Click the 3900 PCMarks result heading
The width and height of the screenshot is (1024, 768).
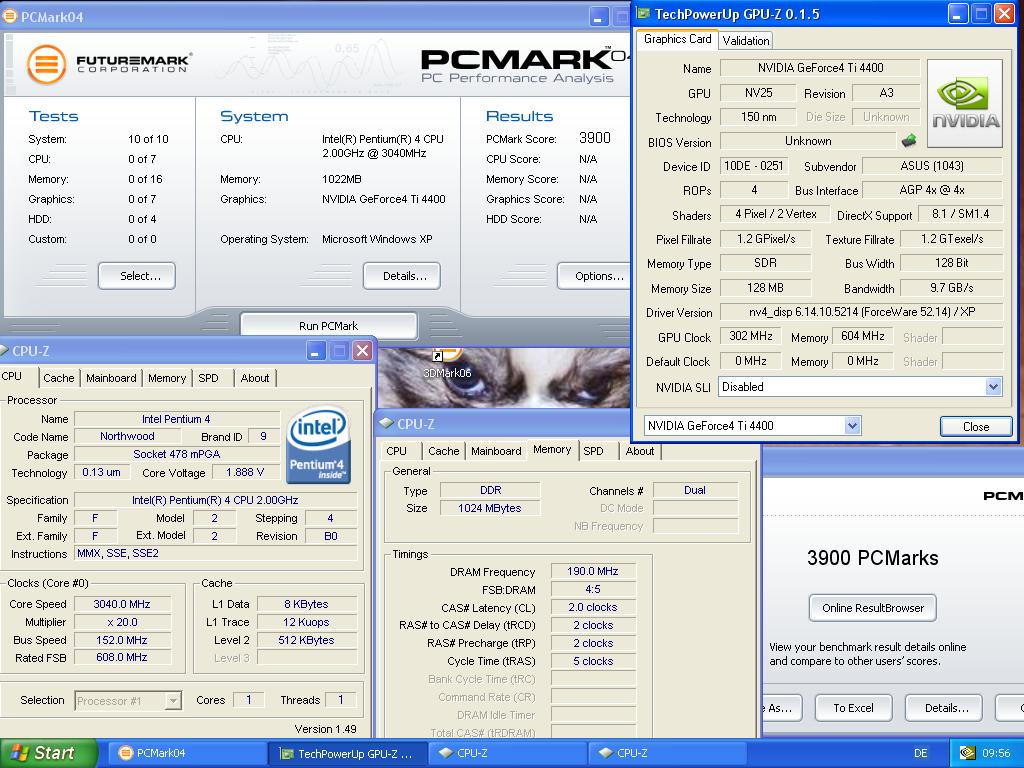click(x=872, y=558)
